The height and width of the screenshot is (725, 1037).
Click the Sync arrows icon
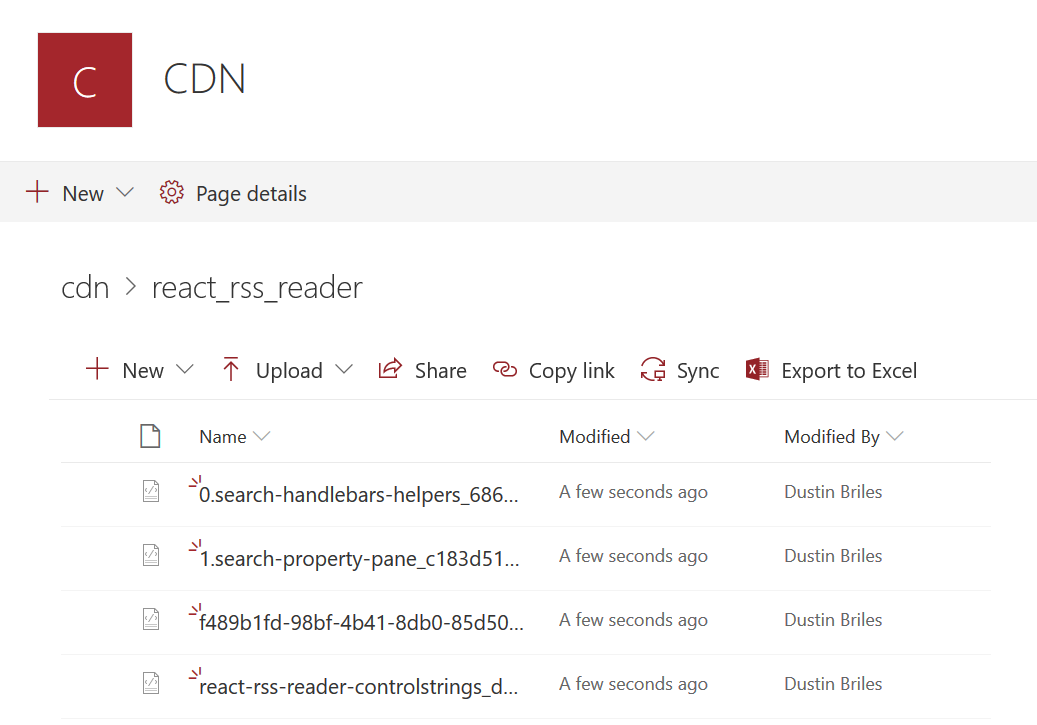(653, 369)
